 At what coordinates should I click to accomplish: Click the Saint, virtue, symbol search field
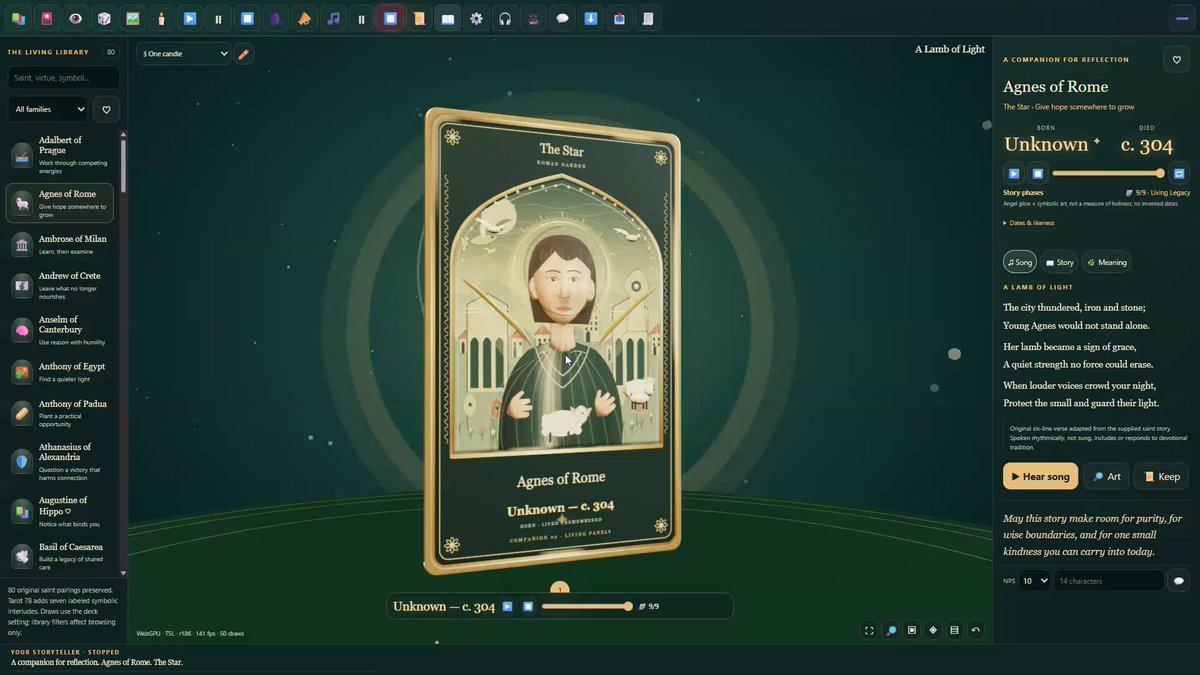pyautogui.click(x=63, y=77)
